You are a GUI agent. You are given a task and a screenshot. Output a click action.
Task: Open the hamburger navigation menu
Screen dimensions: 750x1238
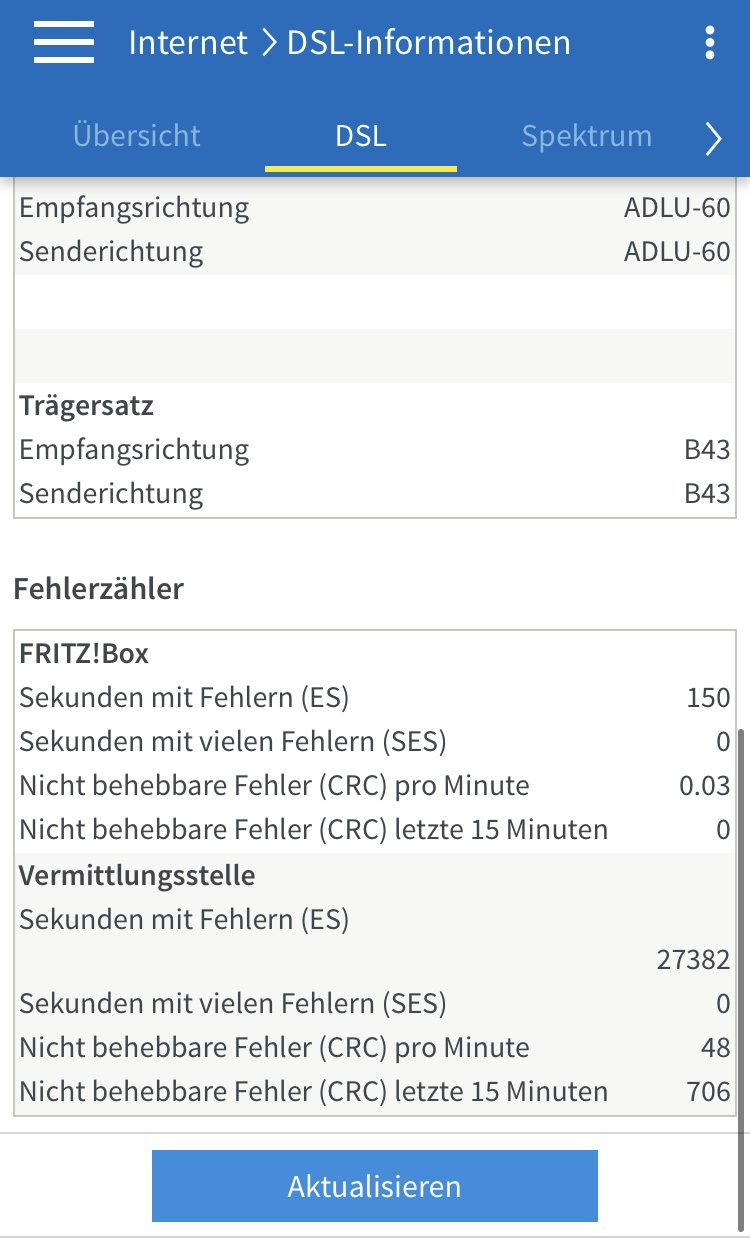coord(64,42)
